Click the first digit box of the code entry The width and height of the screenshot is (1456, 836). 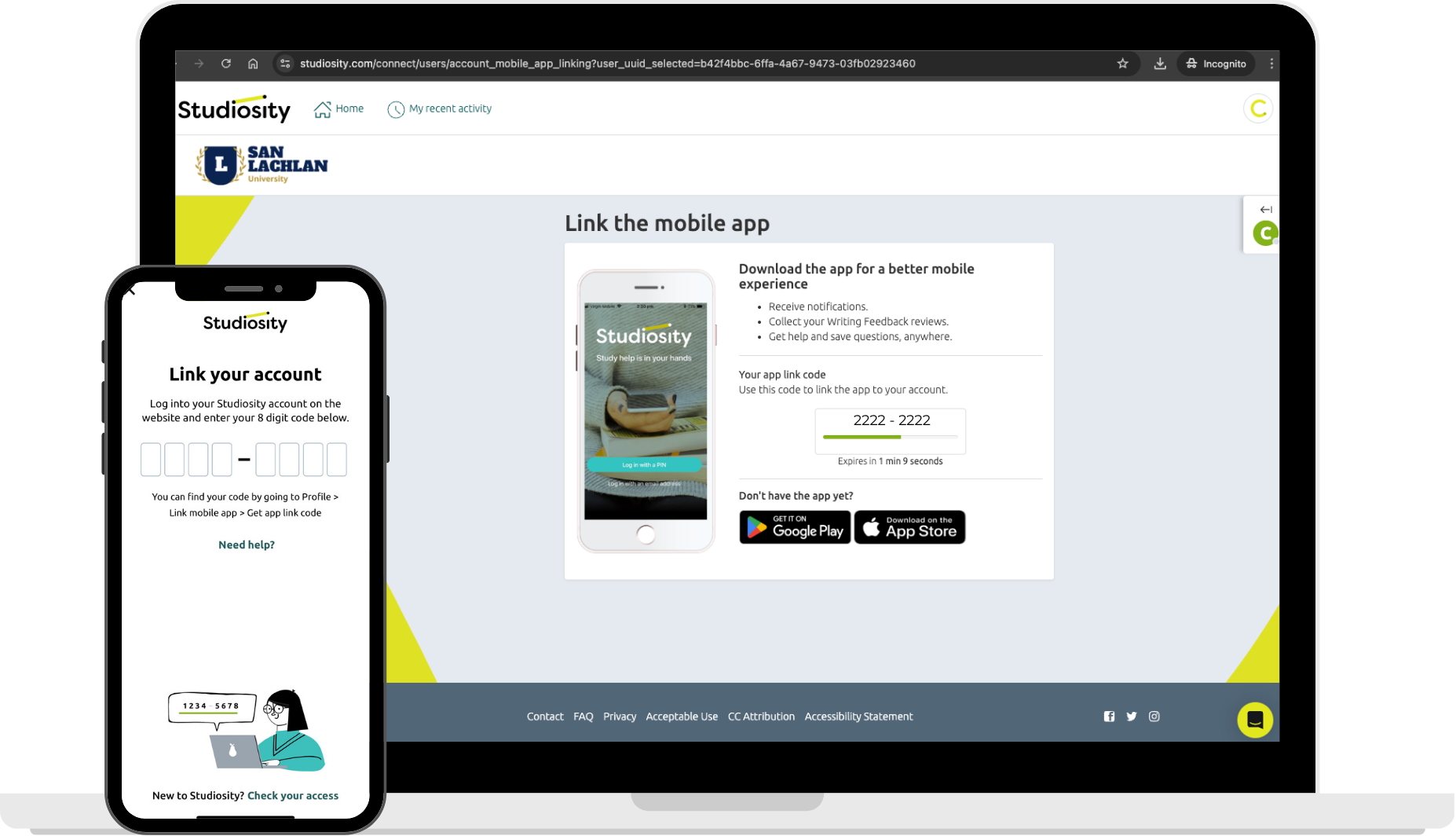pyautogui.click(x=151, y=460)
